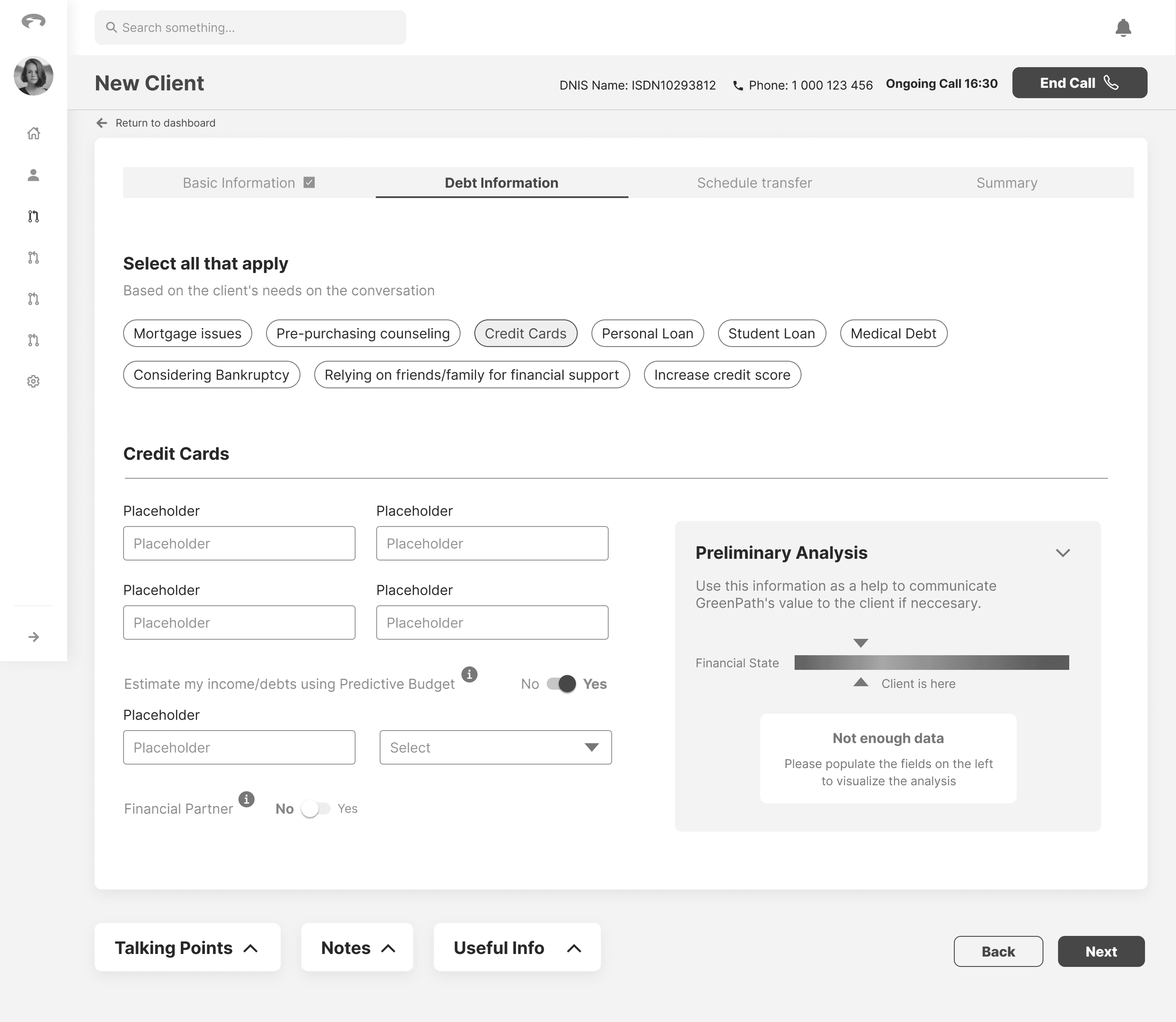Expand the Talking Points panel
The width and height of the screenshot is (1176, 1022).
[187, 947]
